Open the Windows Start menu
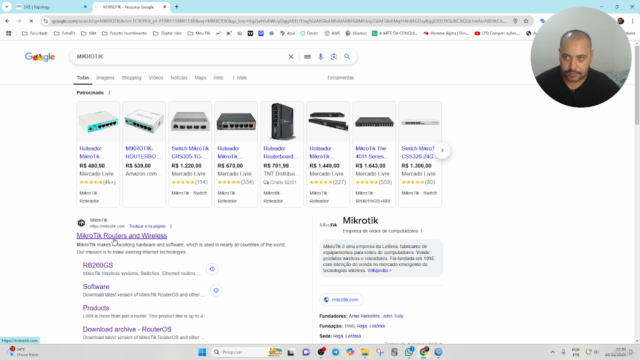 pyautogui.click(x=202, y=352)
